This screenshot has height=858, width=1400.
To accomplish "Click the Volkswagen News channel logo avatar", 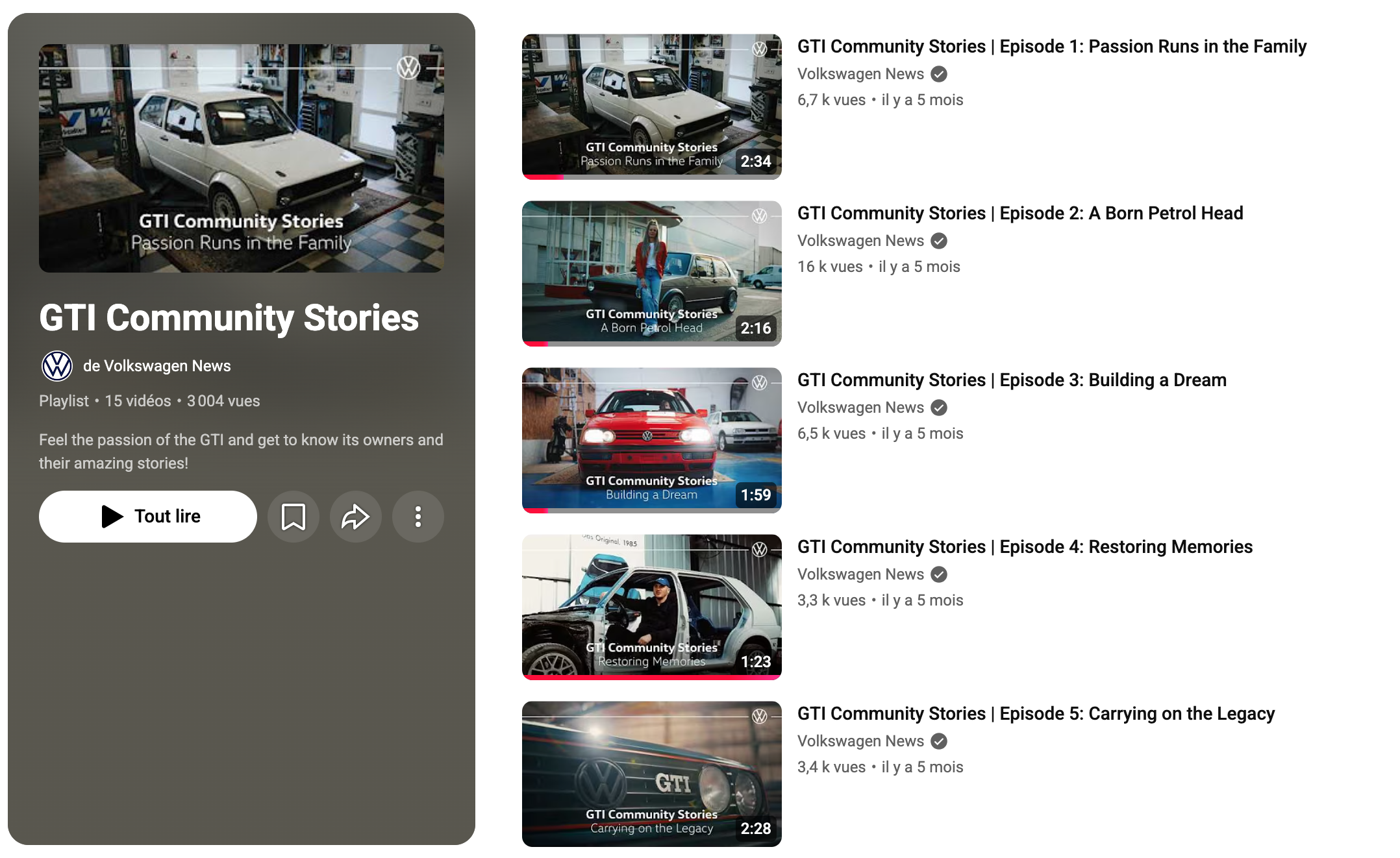I will click(x=57, y=366).
